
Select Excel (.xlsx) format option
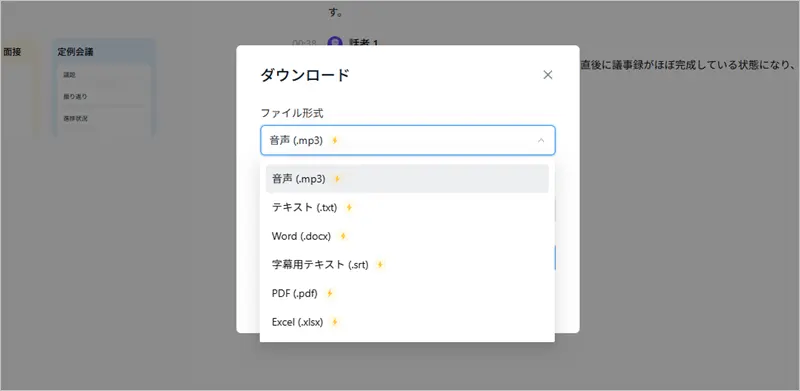point(407,322)
